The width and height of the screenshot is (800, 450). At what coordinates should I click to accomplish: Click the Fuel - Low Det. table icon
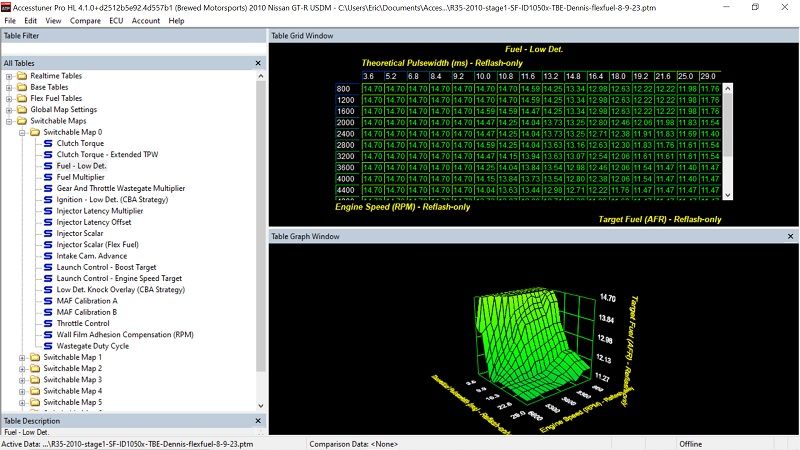(48, 166)
